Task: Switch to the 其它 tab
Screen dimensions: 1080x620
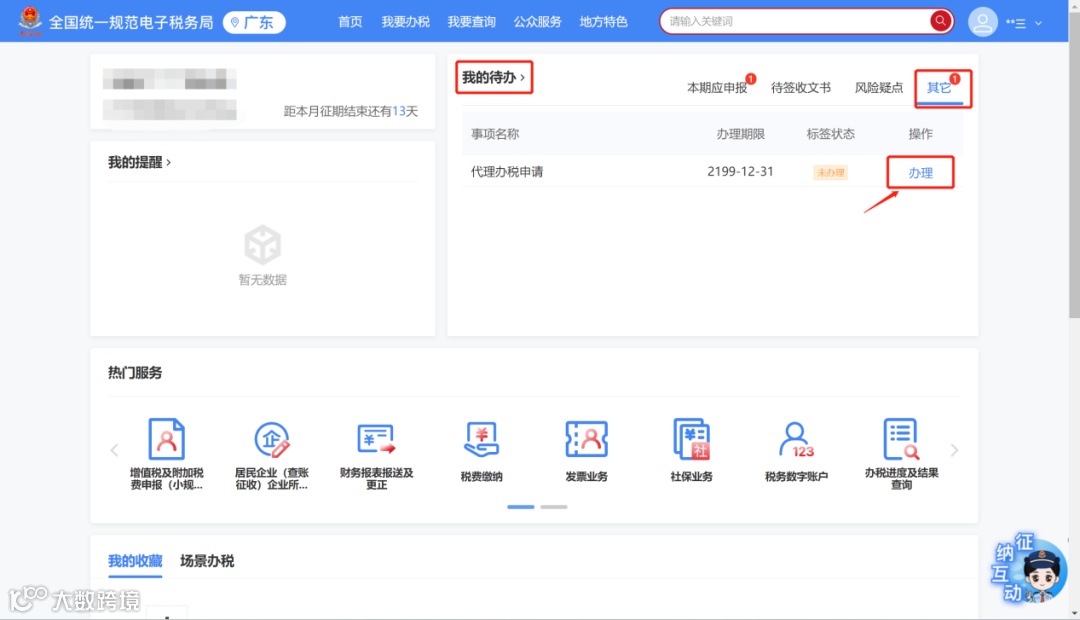Action: pyautogui.click(x=938, y=87)
